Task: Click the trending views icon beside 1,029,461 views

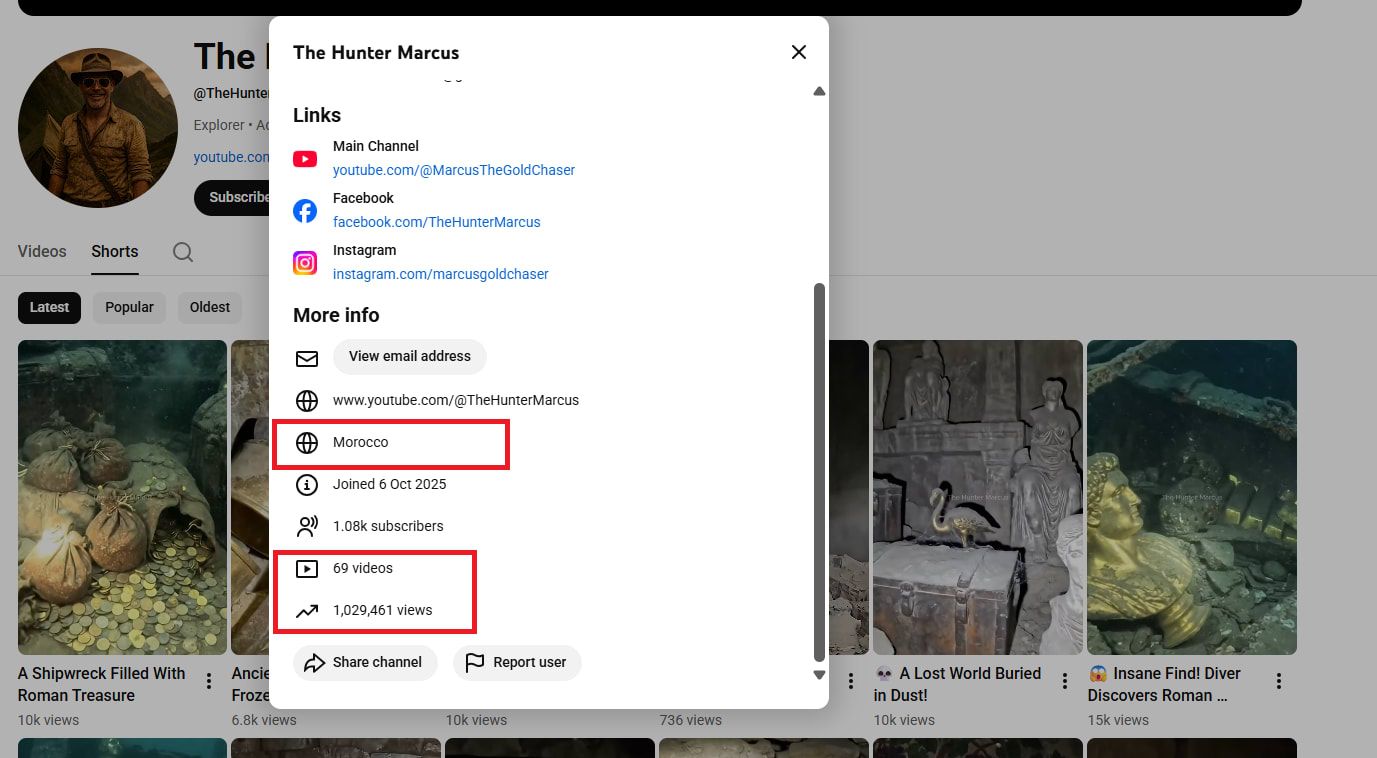Action: coord(307,610)
